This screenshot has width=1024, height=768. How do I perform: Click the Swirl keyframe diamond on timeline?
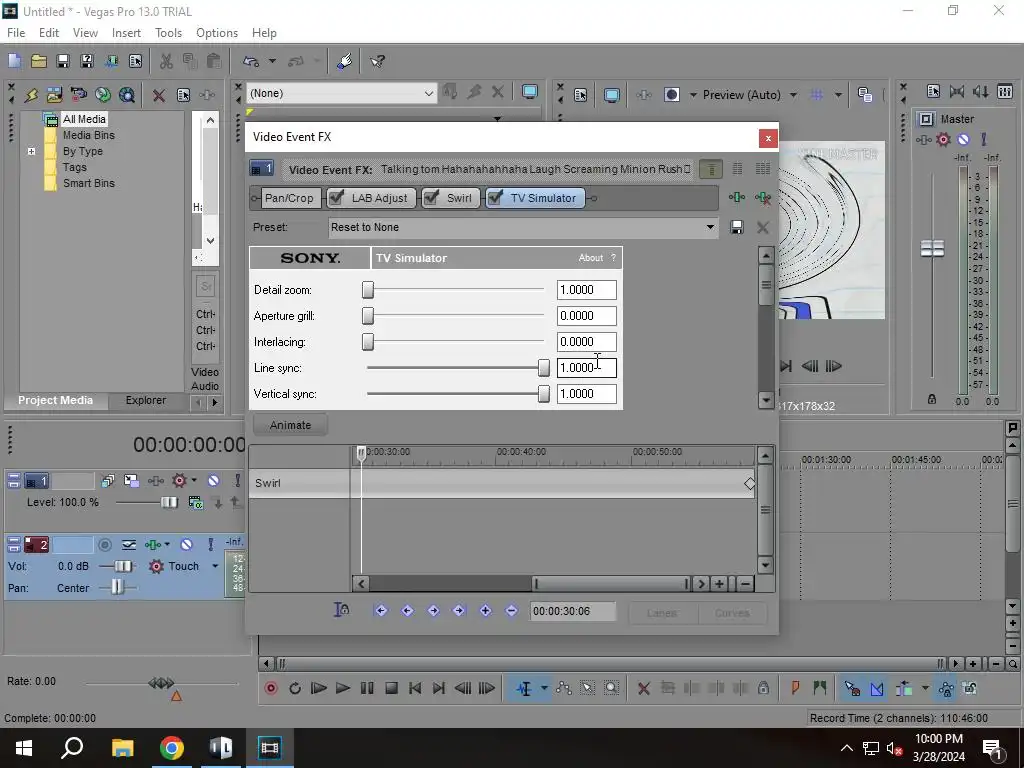pos(749,483)
